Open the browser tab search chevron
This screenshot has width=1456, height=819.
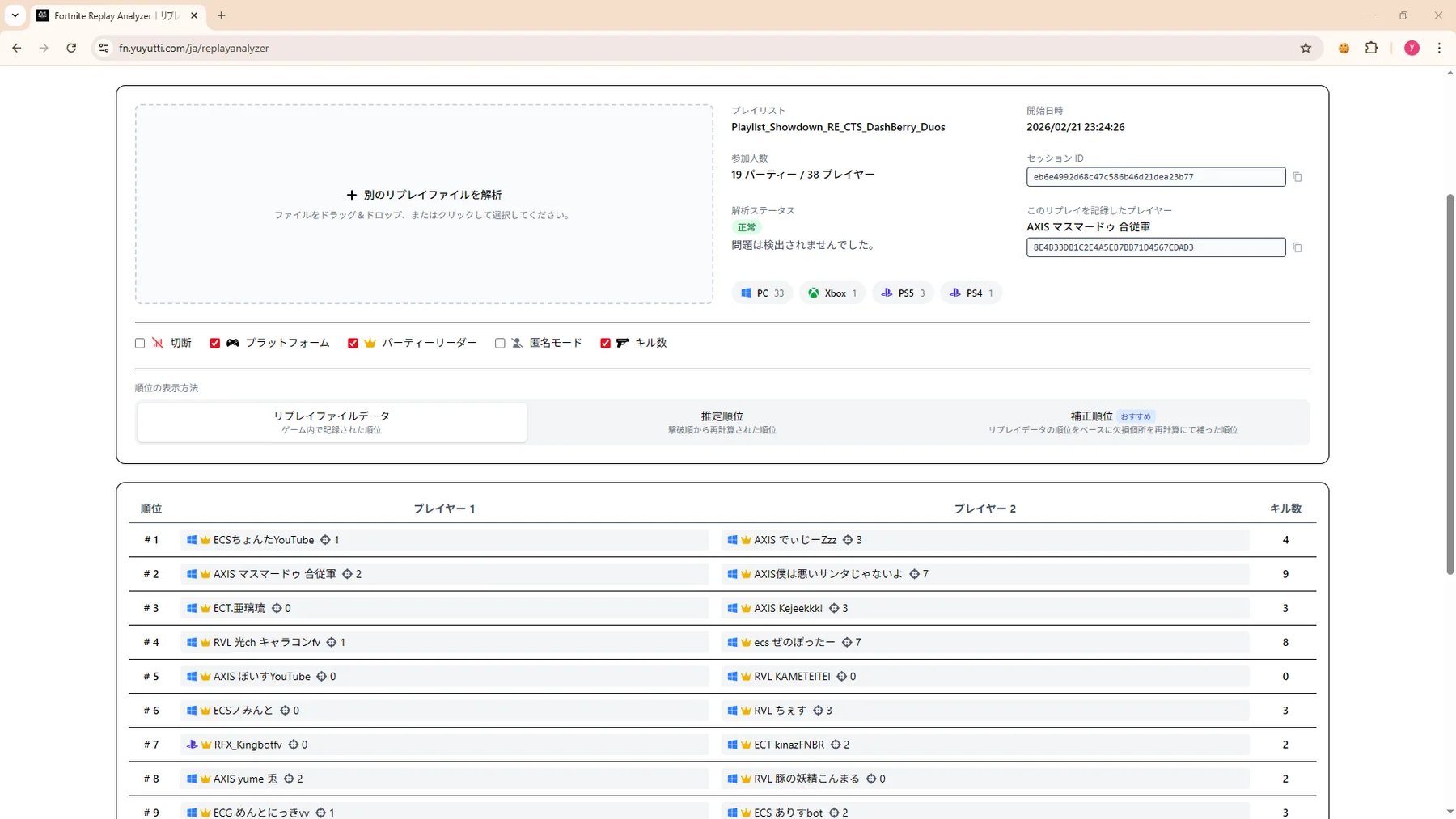pos(14,15)
